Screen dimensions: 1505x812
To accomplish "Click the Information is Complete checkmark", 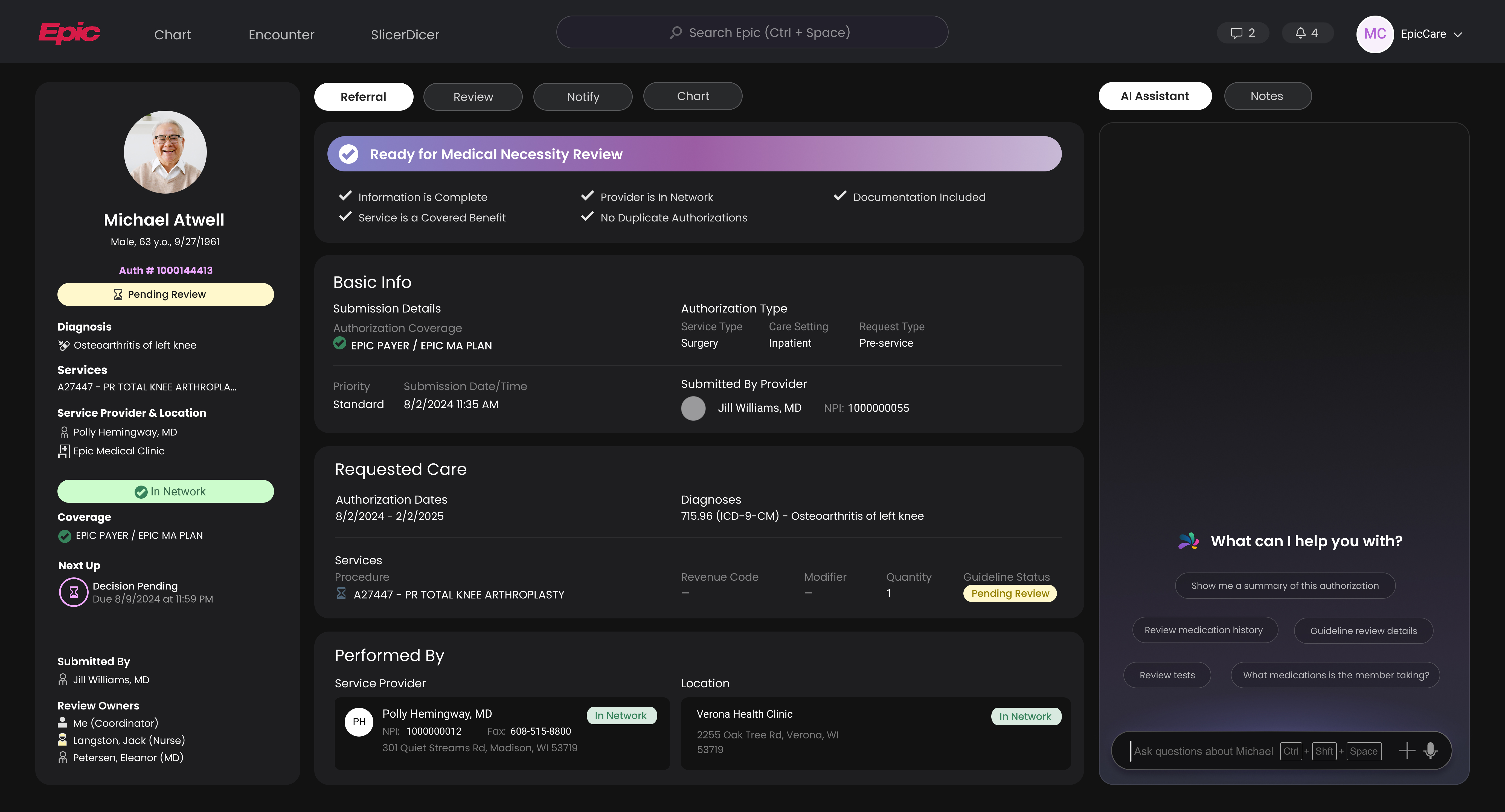I will click(345, 195).
